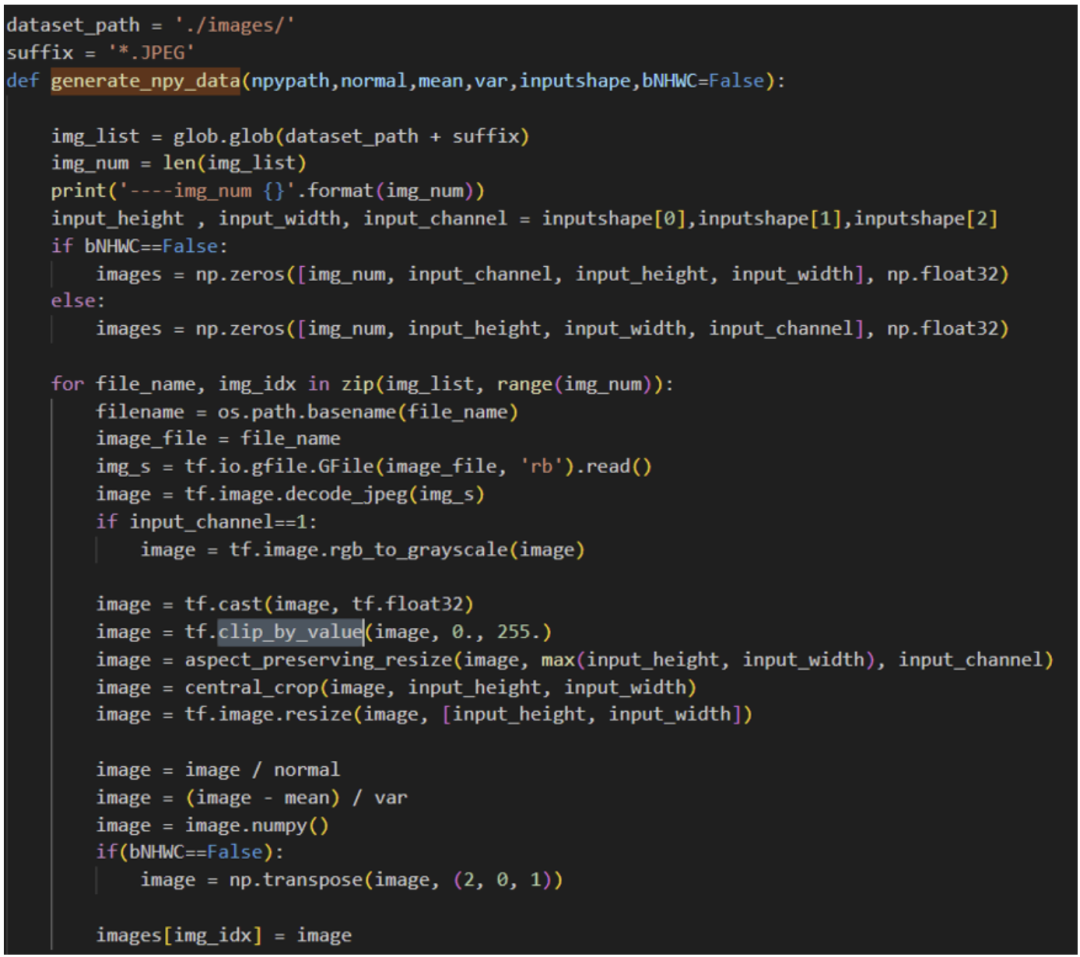Select the highlighted clip_by_value token
Viewport: 1080px width, 957px height.
[x=288, y=631]
